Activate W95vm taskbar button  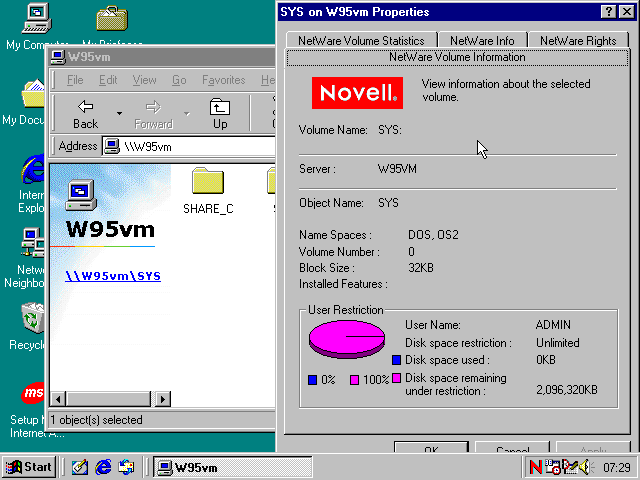coord(233,467)
